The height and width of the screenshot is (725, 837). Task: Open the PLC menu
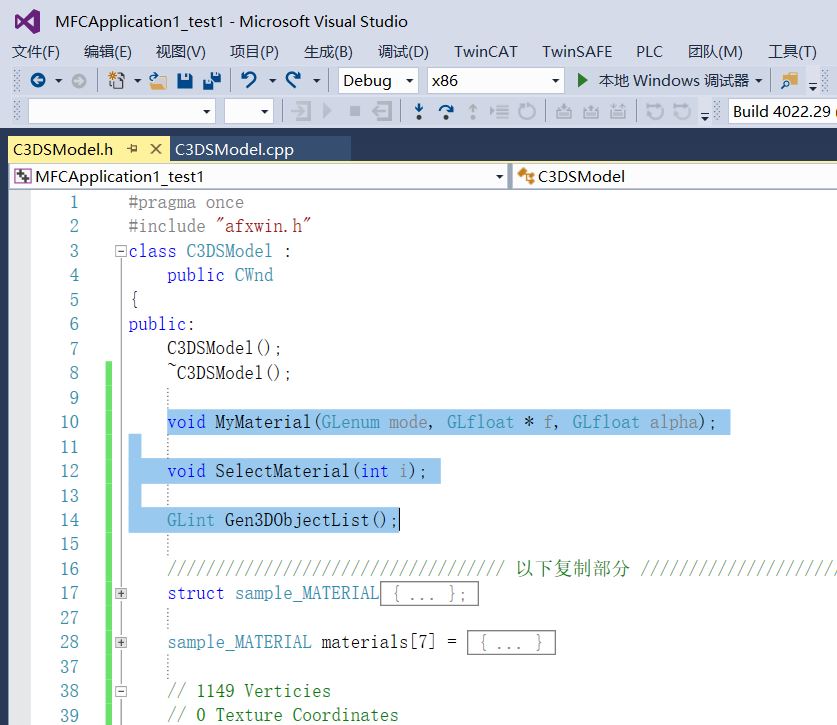tap(649, 52)
